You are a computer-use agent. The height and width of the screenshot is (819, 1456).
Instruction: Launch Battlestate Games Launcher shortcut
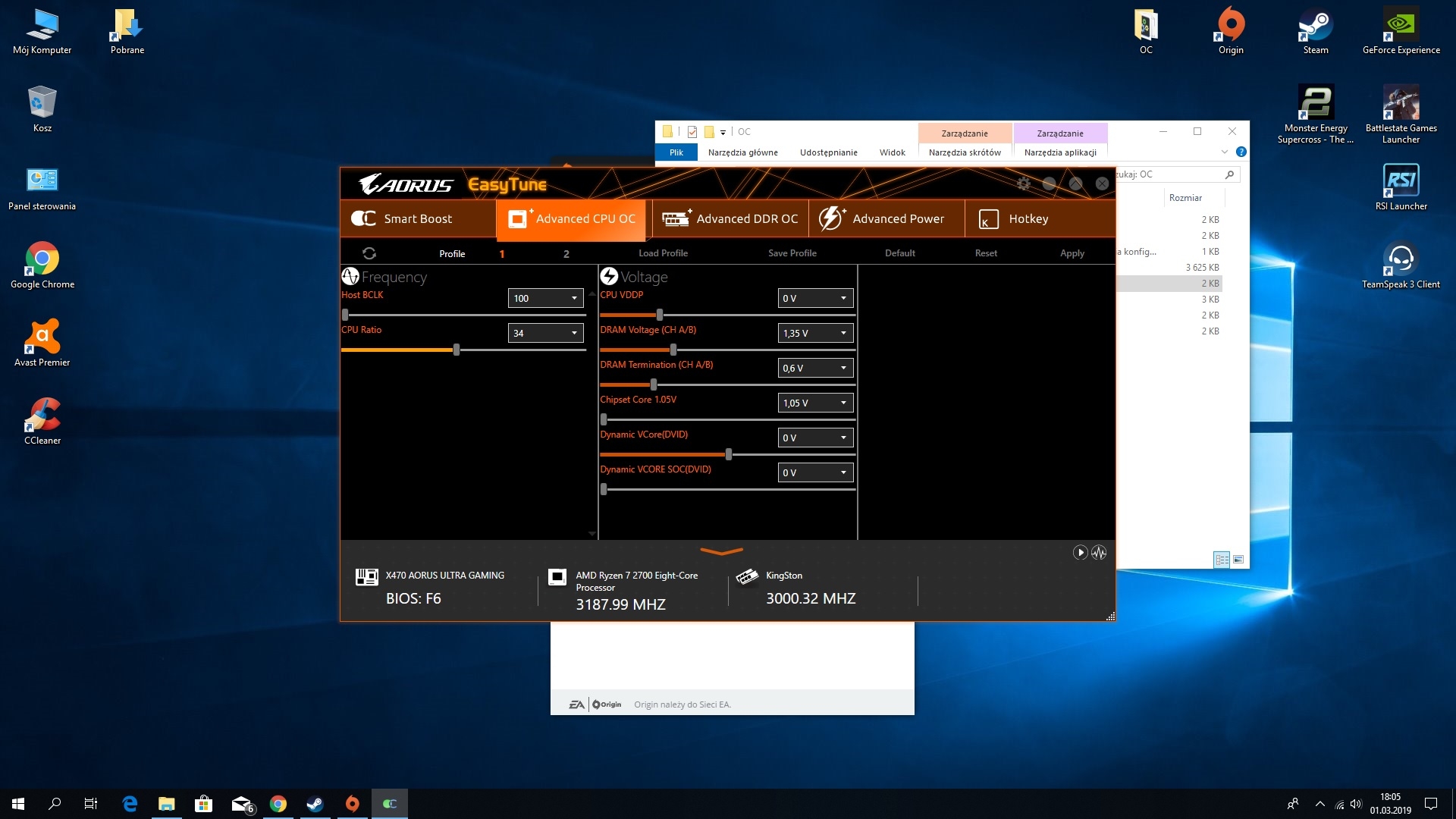(1401, 115)
